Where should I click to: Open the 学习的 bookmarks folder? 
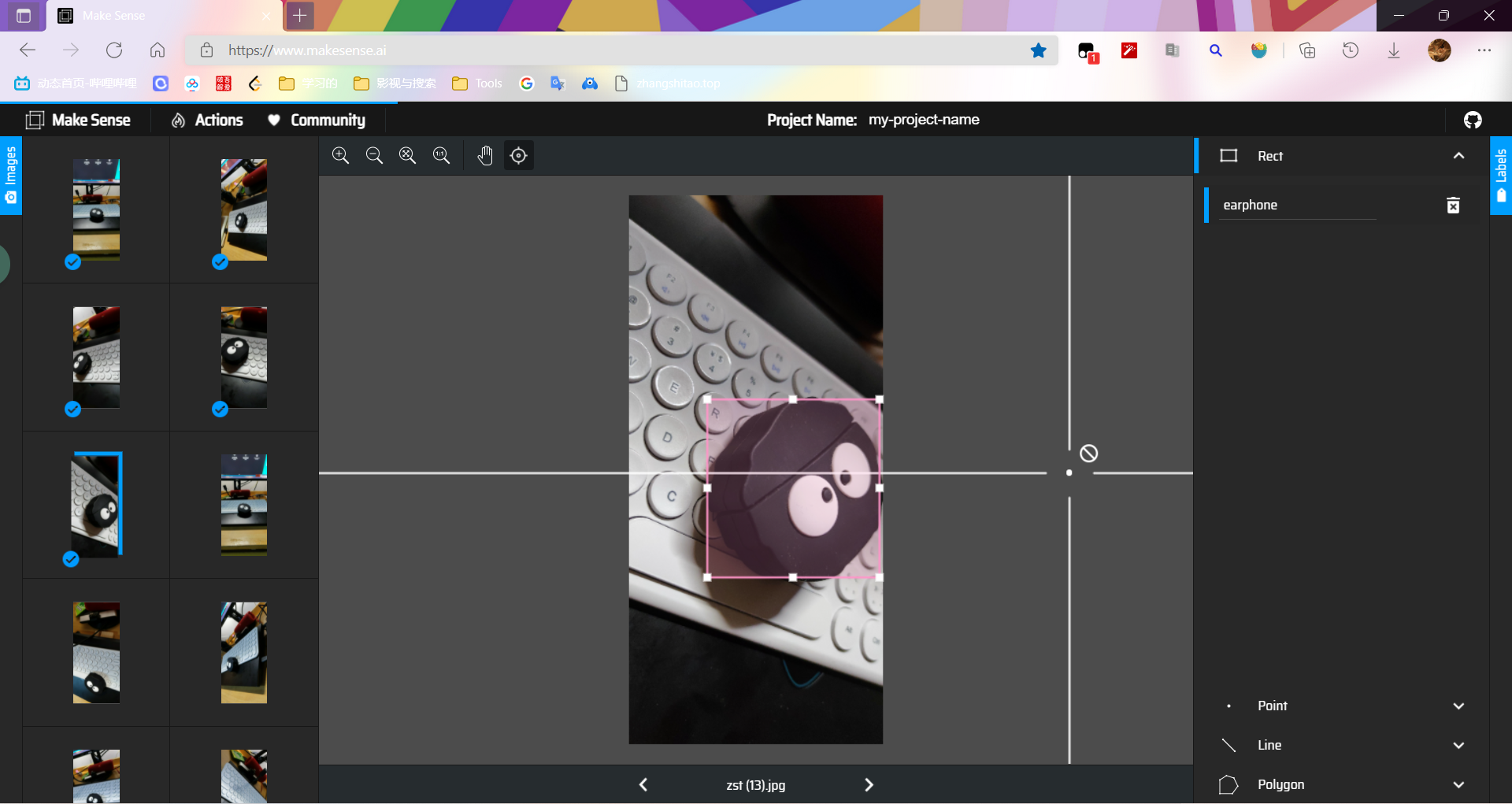[x=308, y=83]
